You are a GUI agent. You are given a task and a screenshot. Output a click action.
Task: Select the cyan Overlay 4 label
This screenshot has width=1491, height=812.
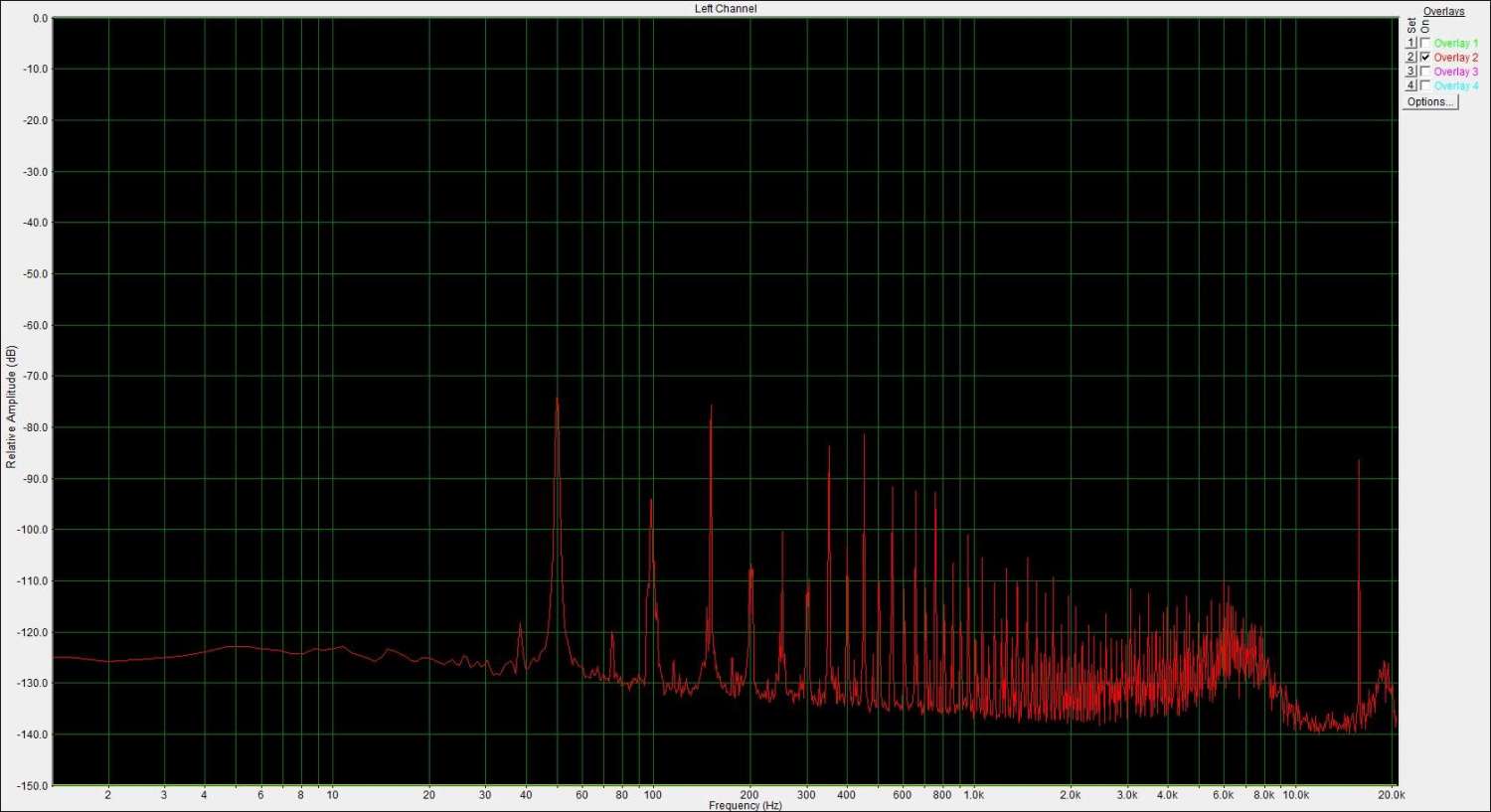[1455, 85]
